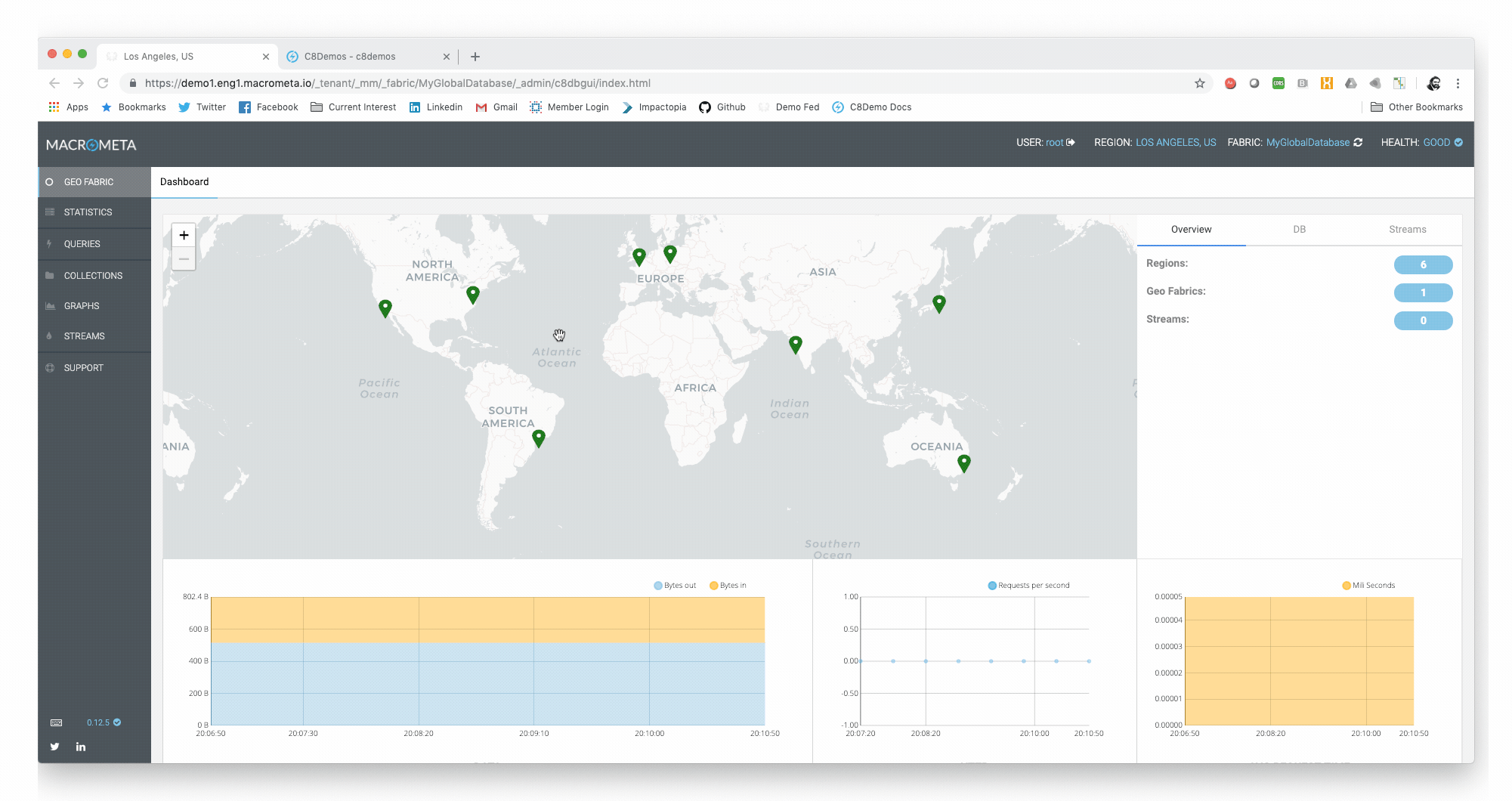Open a new browser tab
This screenshot has width=1512, height=801.
click(x=475, y=57)
